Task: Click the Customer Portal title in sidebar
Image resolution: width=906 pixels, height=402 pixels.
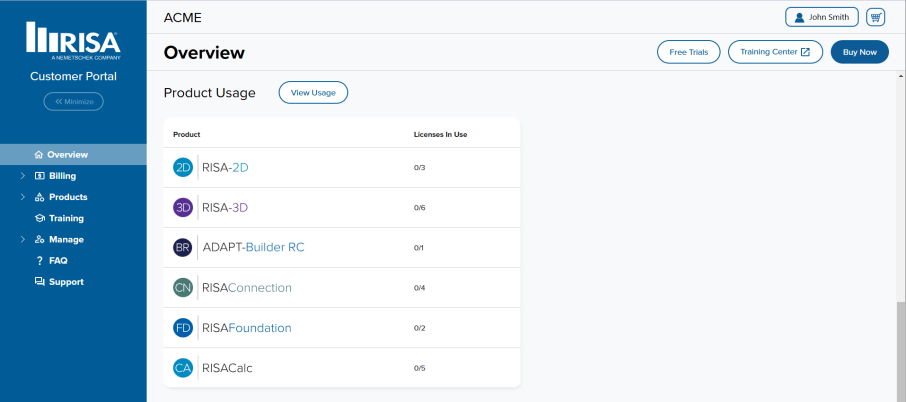Action: click(73, 76)
